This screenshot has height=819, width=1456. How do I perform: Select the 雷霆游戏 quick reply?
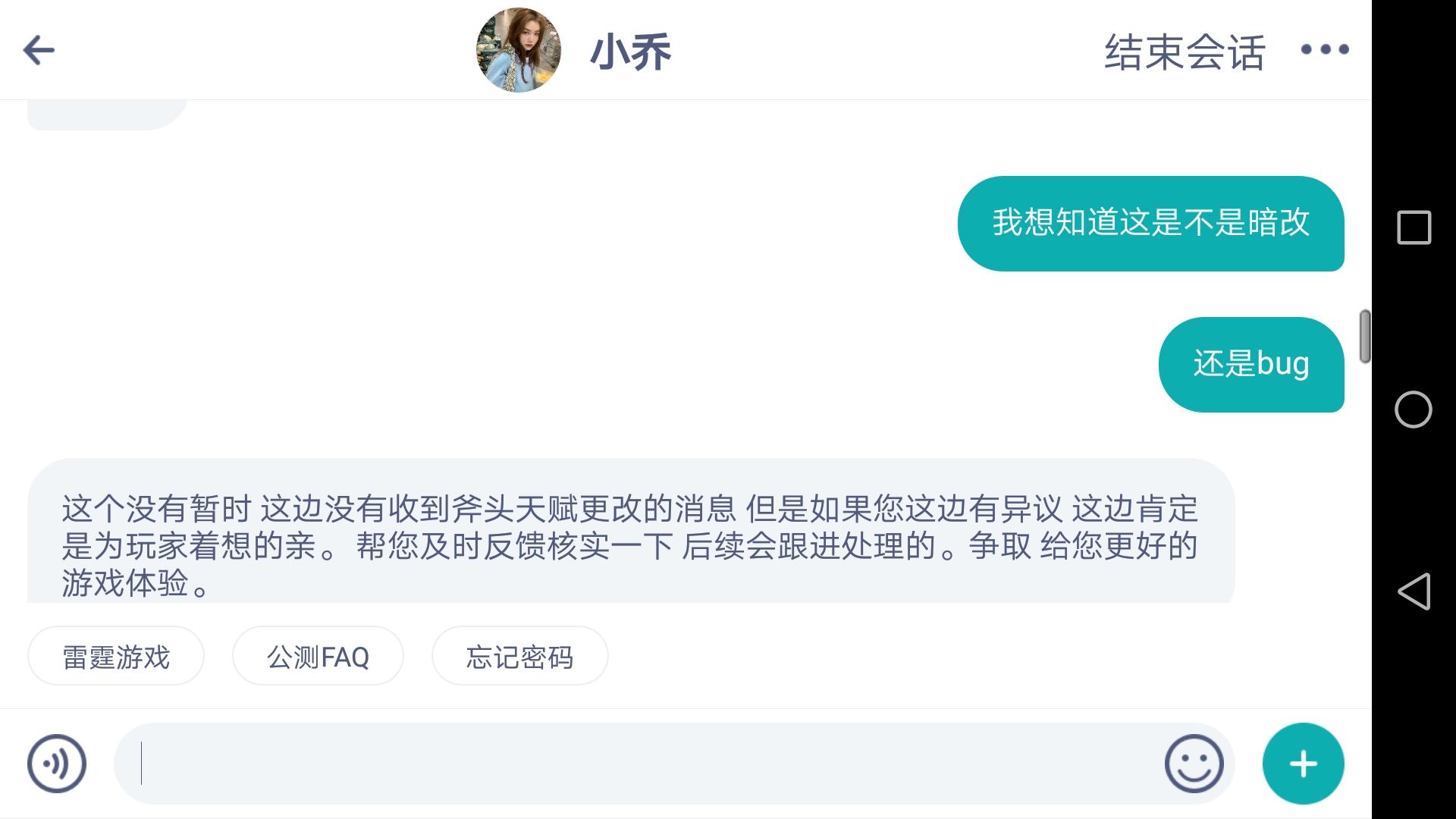pos(116,657)
